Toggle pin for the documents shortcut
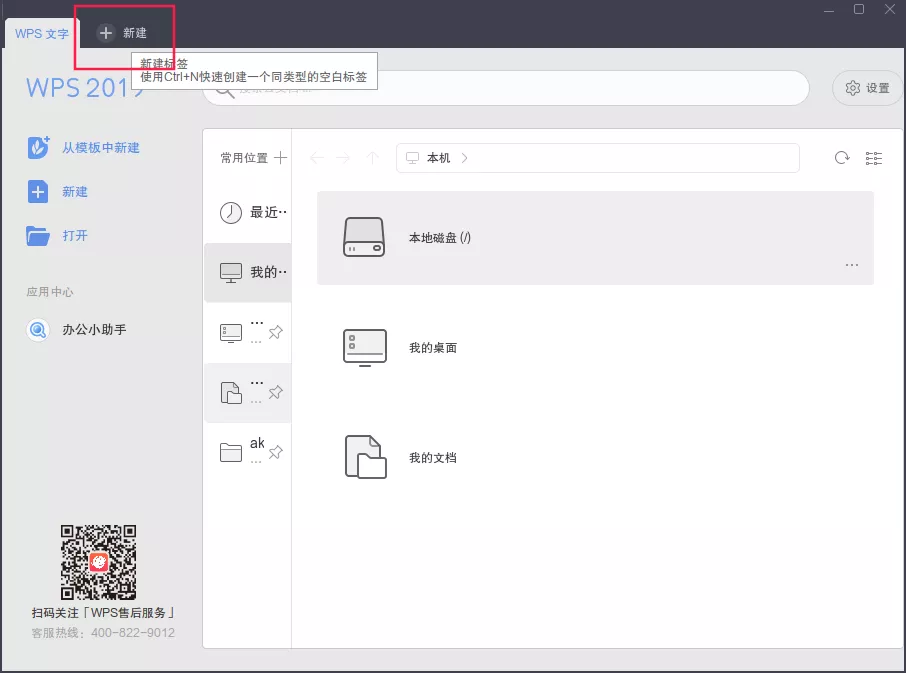The height and width of the screenshot is (673, 906). 276,392
